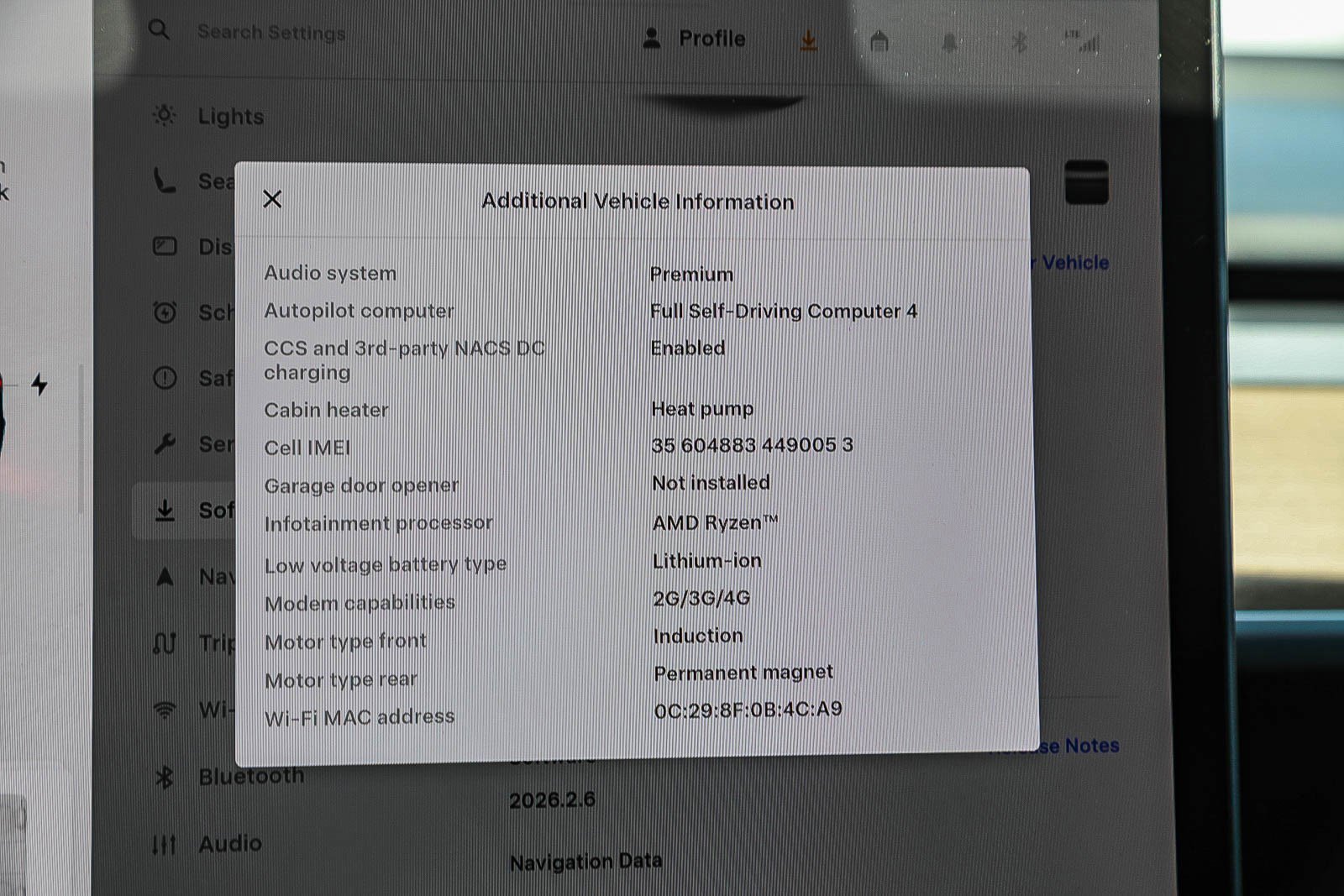
Task: Click the Heat pump value
Action: (x=702, y=410)
